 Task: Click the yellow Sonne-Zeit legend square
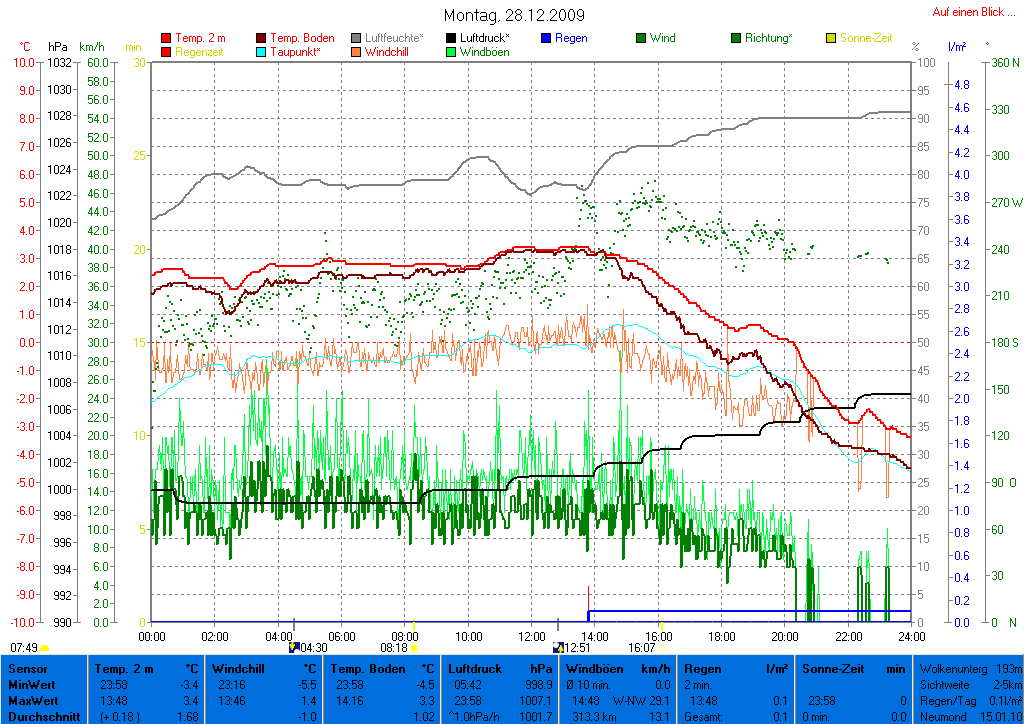click(x=831, y=38)
